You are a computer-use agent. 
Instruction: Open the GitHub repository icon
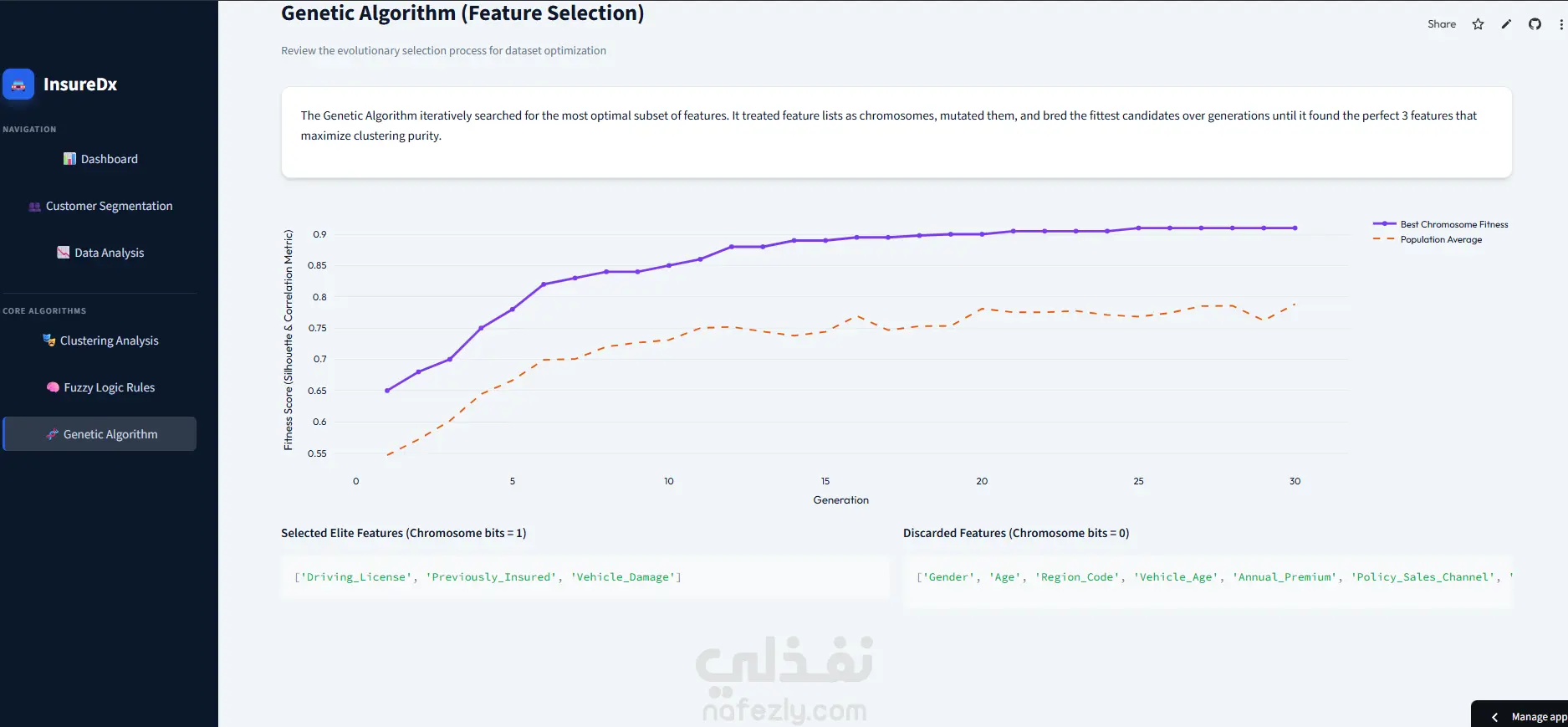pos(1535,24)
